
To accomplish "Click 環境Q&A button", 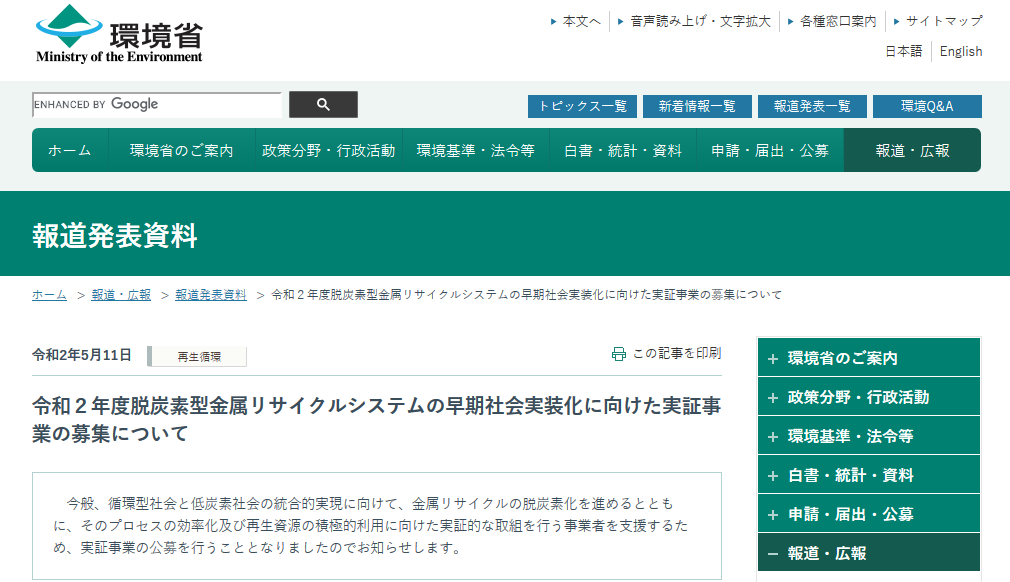I will click(927, 106).
